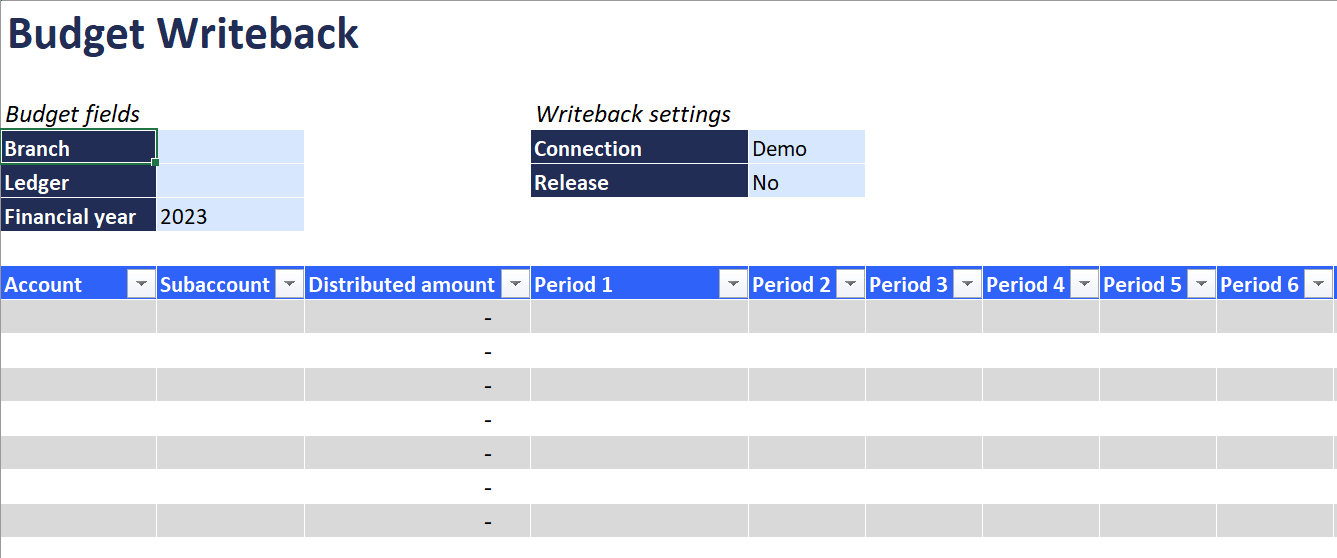Open the Period 3 filter dropdown
The width and height of the screenshot is (1337, 558).
click(967, 285)
